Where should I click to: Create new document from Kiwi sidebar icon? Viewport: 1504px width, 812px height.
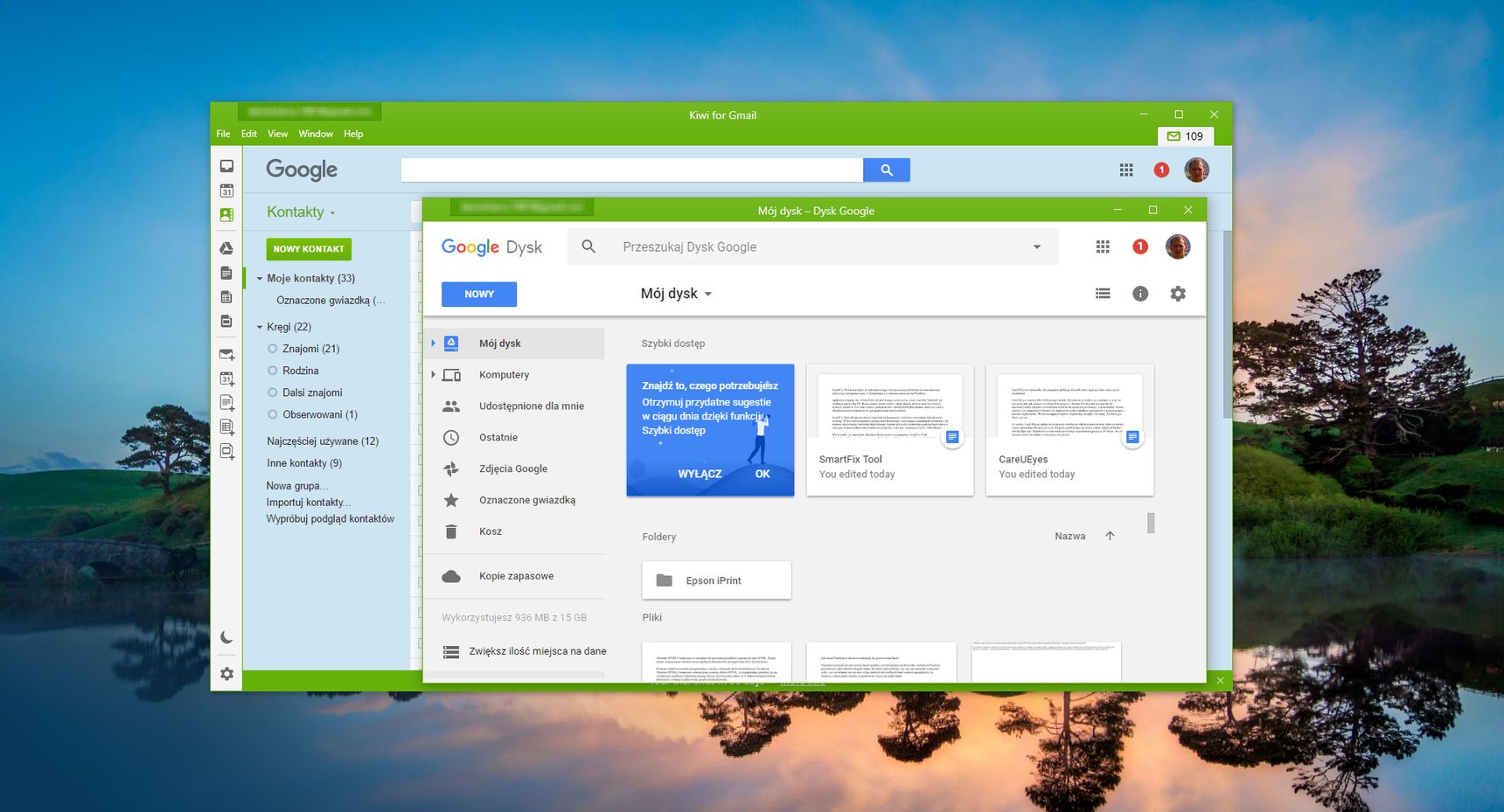tap(226, 403)
